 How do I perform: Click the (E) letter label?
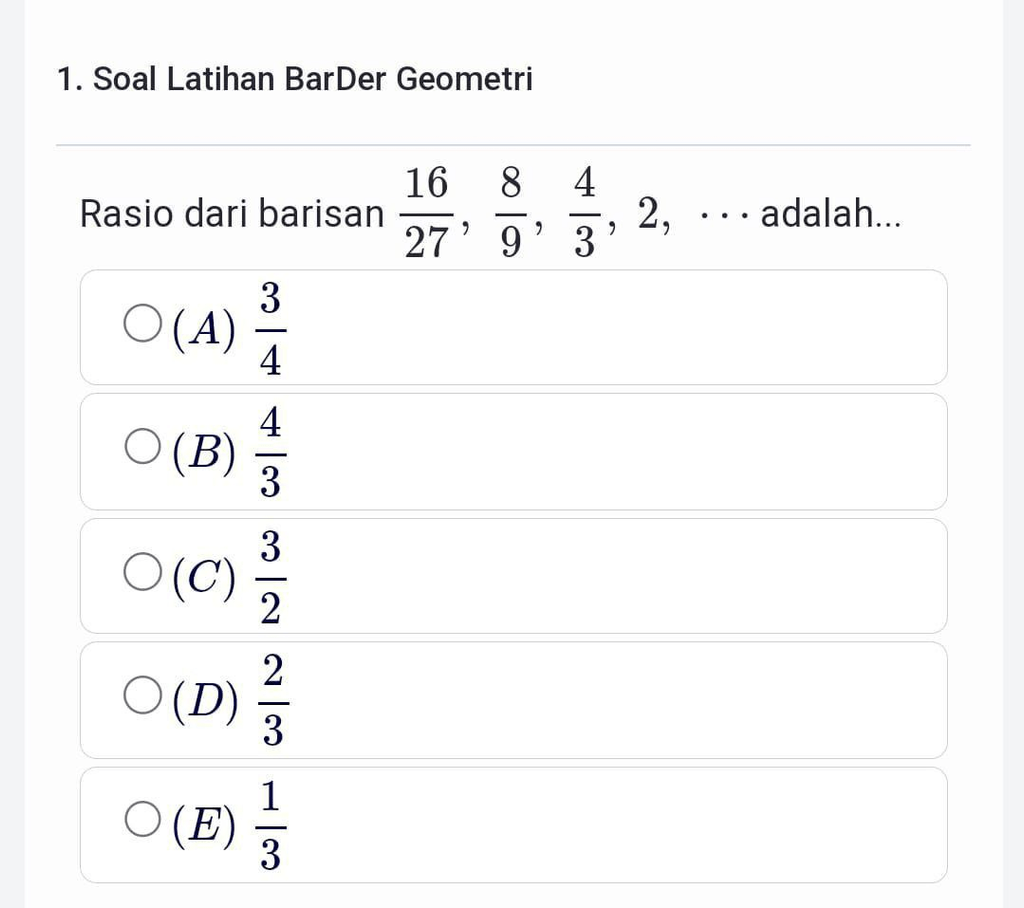(205, 824)
